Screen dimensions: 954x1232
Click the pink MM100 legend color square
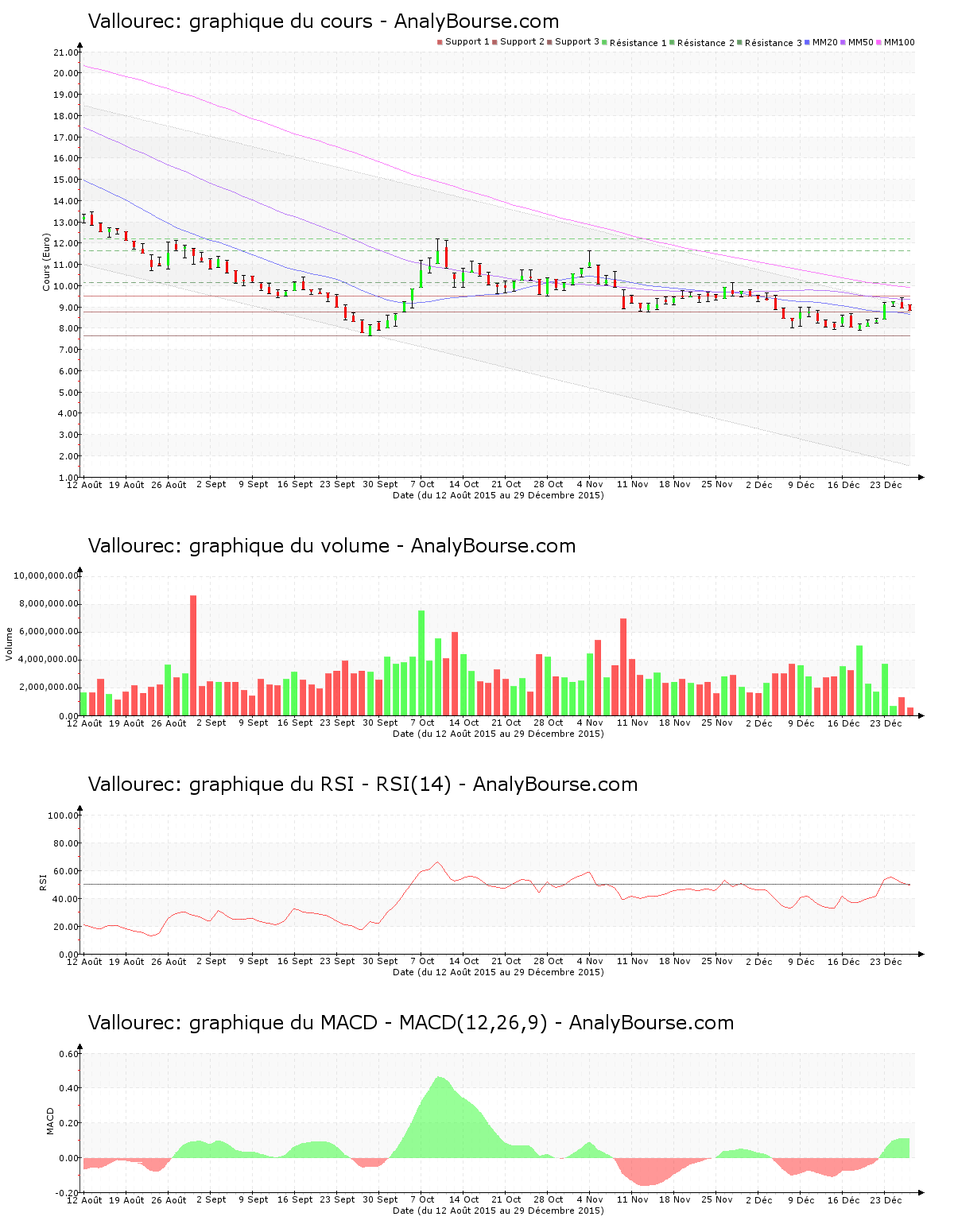click(x=879, y=42)
